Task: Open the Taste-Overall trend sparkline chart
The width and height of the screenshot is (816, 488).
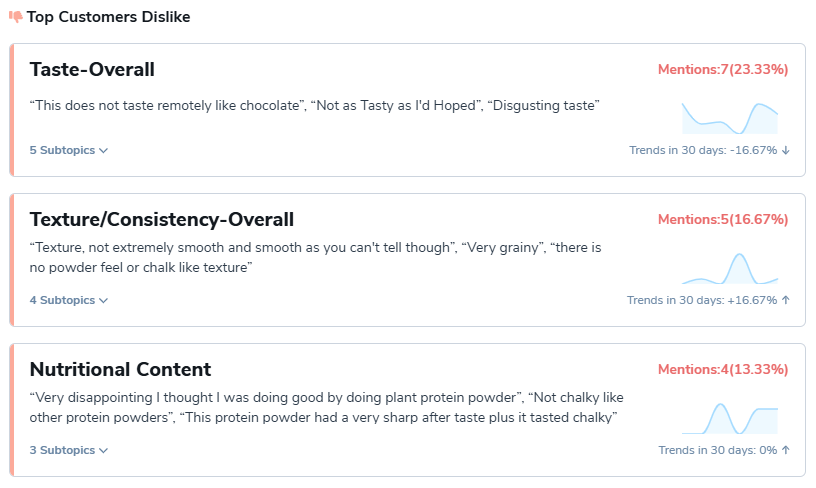Action: click(x=729, y=117)
